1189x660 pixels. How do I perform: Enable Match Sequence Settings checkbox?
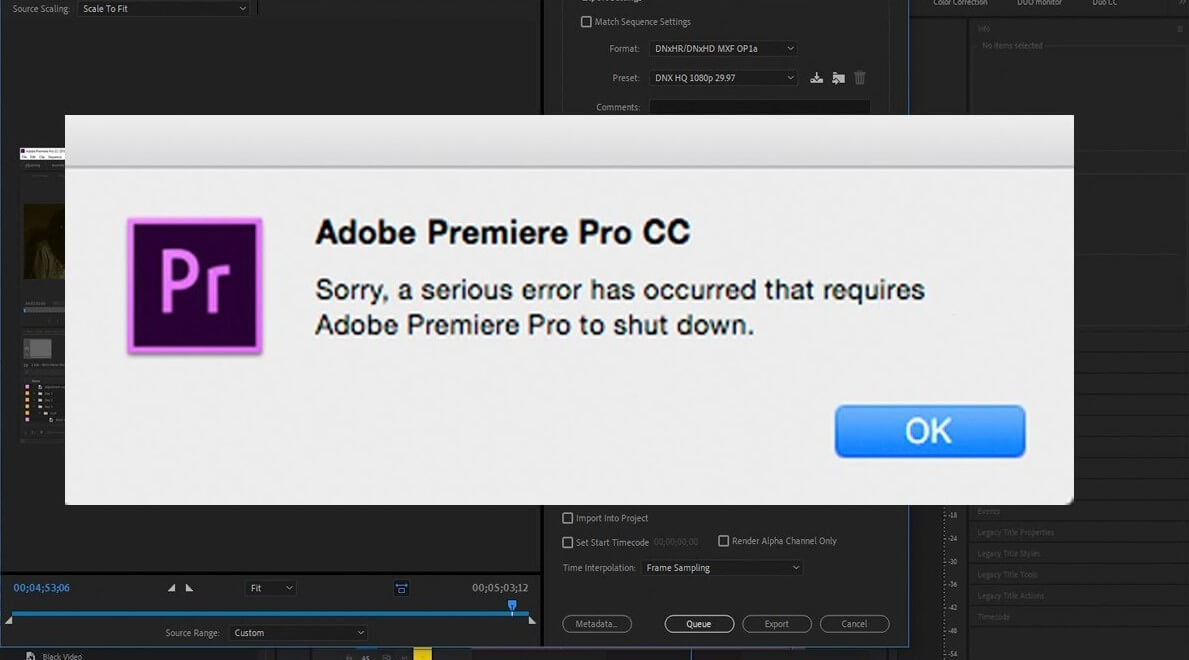tap(586, 22)
